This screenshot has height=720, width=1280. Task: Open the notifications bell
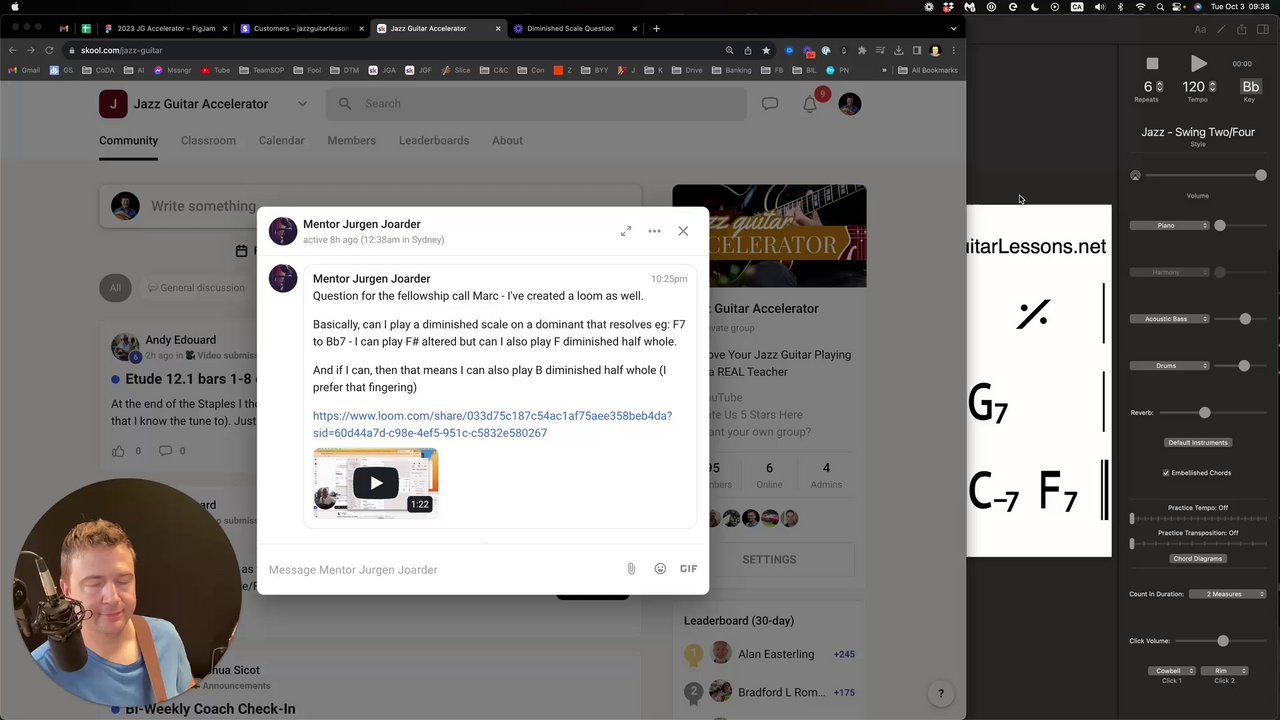pyautogui.click(x=810, y=104)
